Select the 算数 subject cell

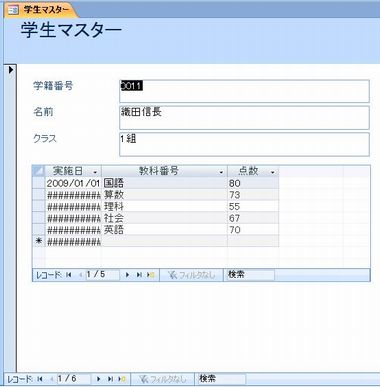tap(165, 195)
